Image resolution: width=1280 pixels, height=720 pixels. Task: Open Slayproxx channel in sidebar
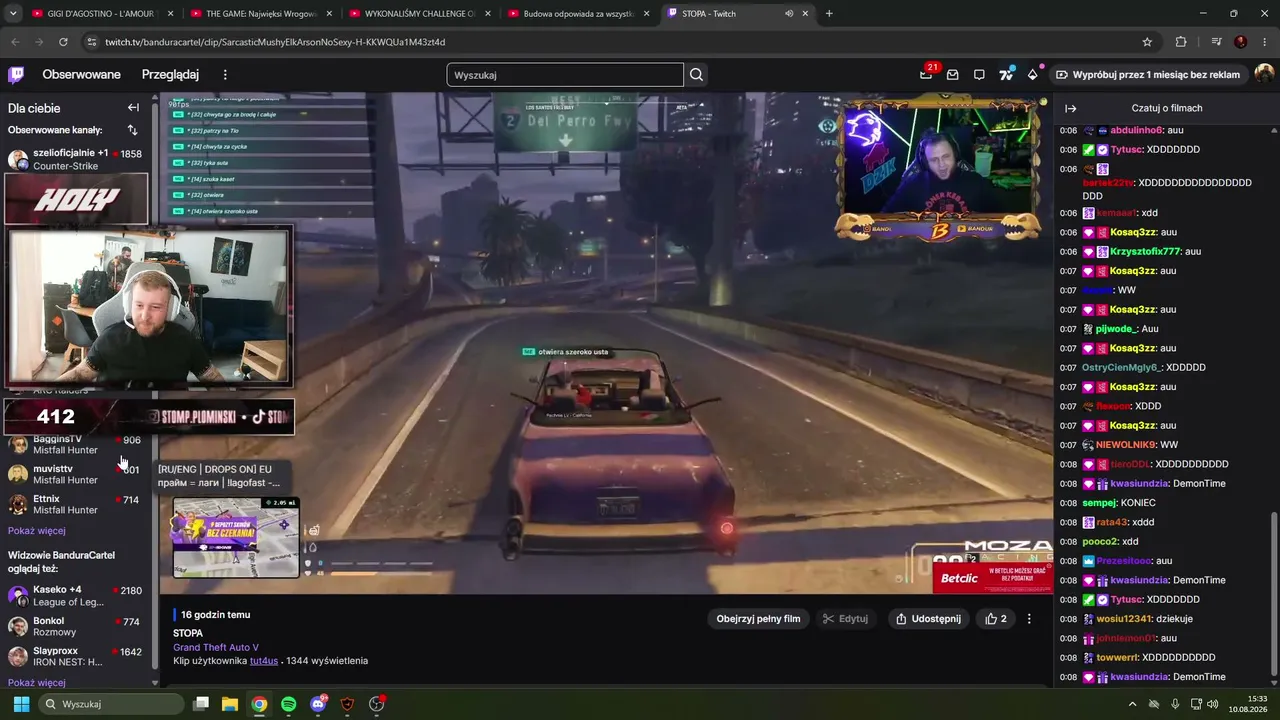(x=76, y=657)
